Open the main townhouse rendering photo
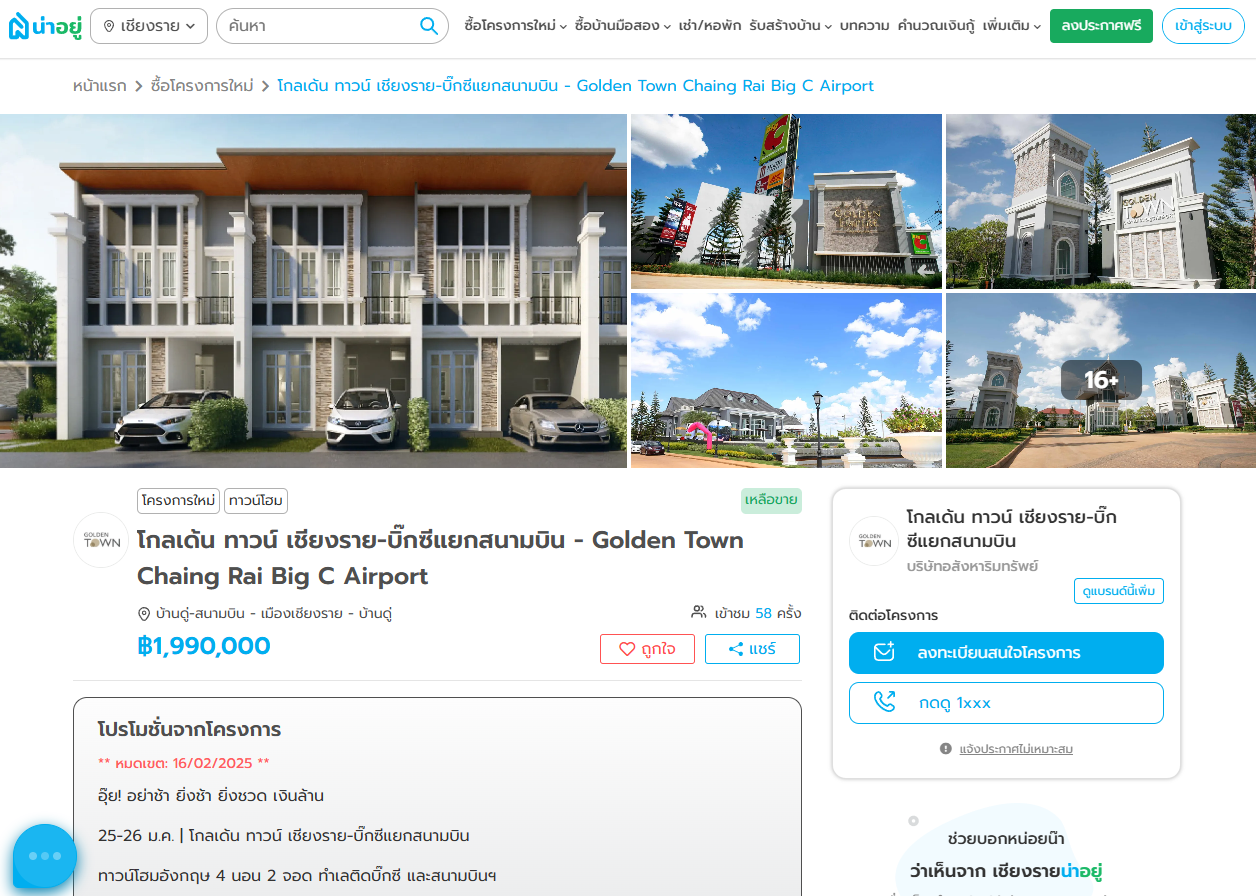This screenshot has width=1256, height=896. pos(313,291)
